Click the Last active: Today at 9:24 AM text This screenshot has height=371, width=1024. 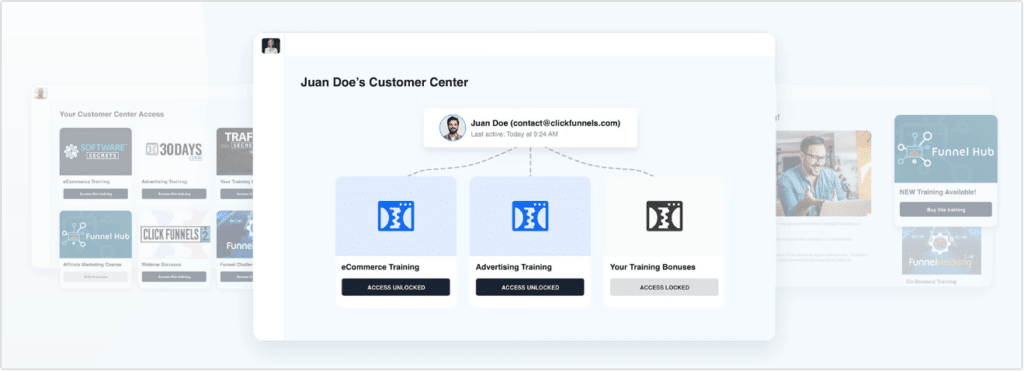coord(515,135)
